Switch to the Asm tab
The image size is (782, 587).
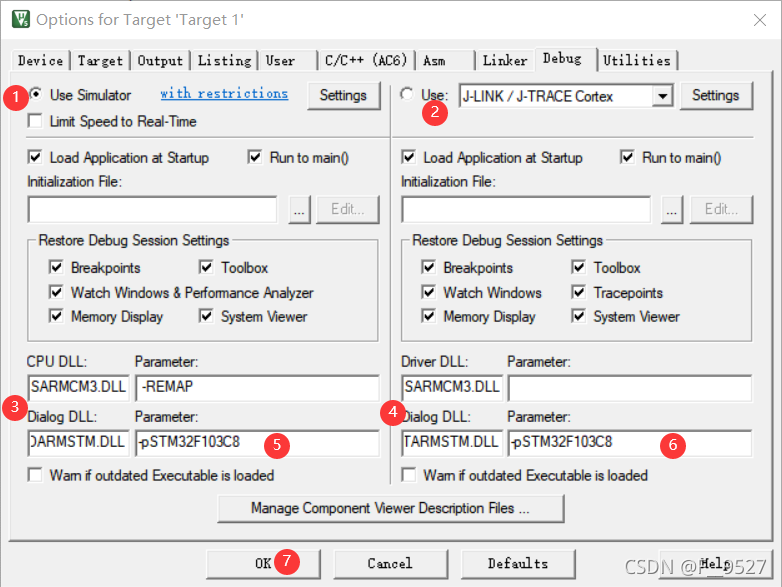tap(445, 61)
